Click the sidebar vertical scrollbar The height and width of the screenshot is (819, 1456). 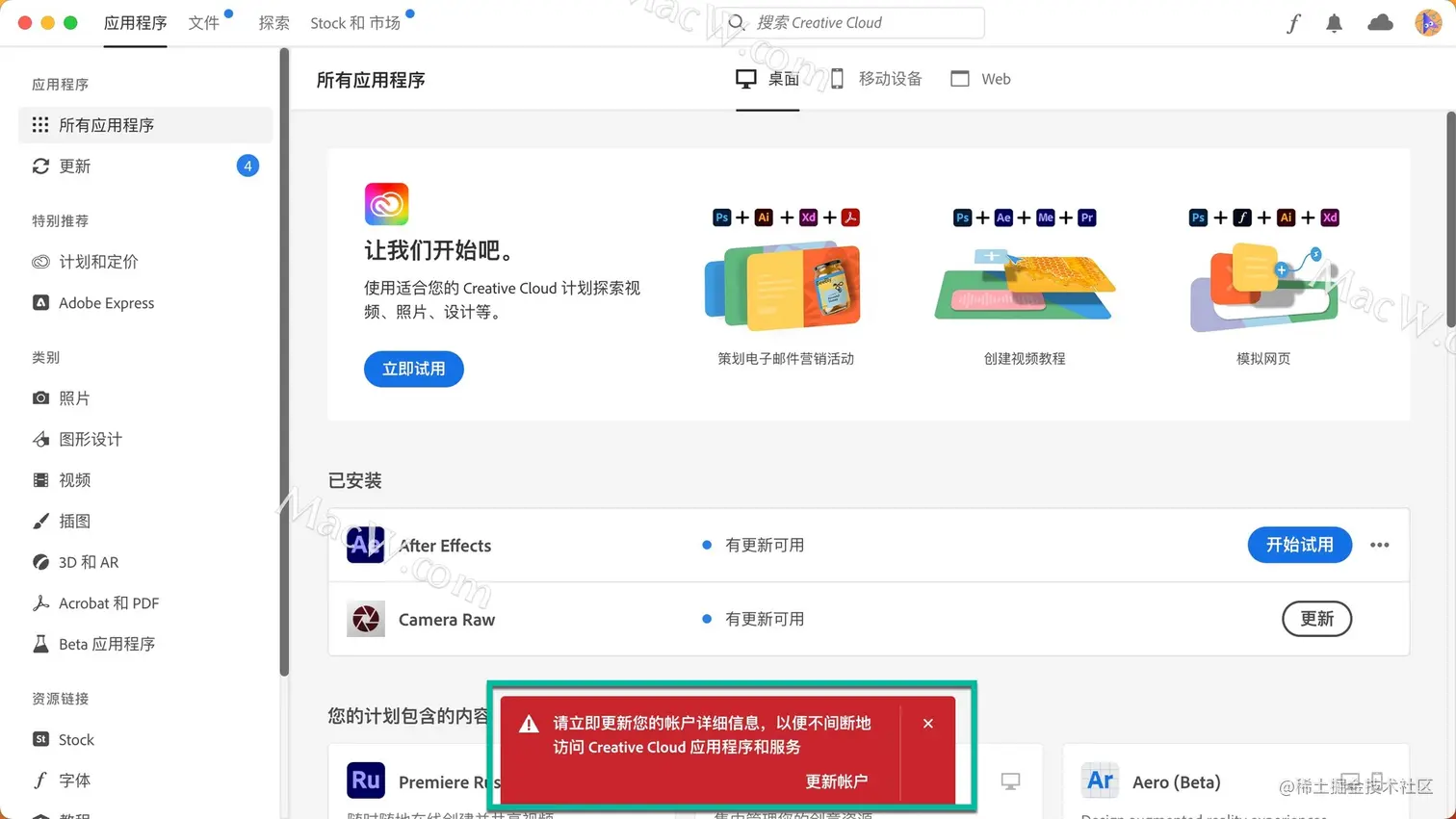(284, 364)
